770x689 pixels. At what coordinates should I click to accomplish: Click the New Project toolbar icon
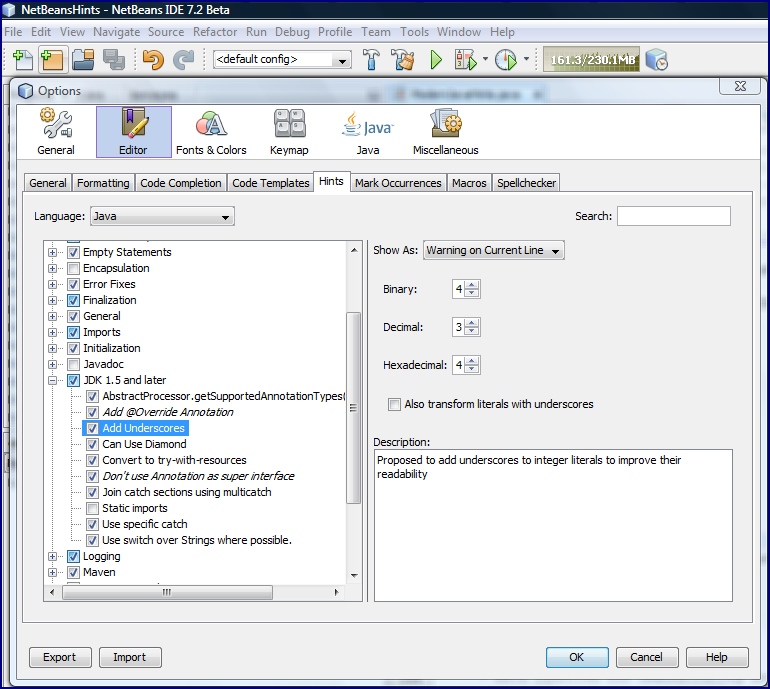(x=52, y=60)
